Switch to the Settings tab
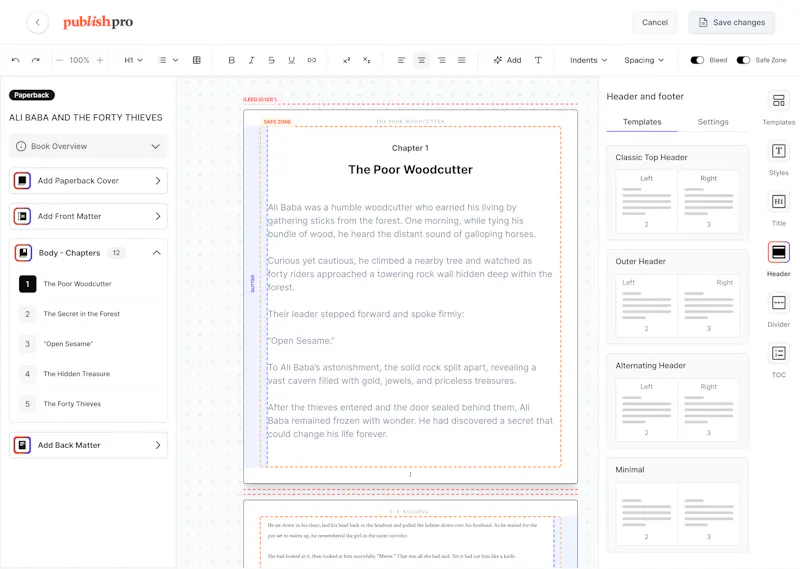Image resolution: width=800 pixels, height=569 pixels. pos(713,122)
